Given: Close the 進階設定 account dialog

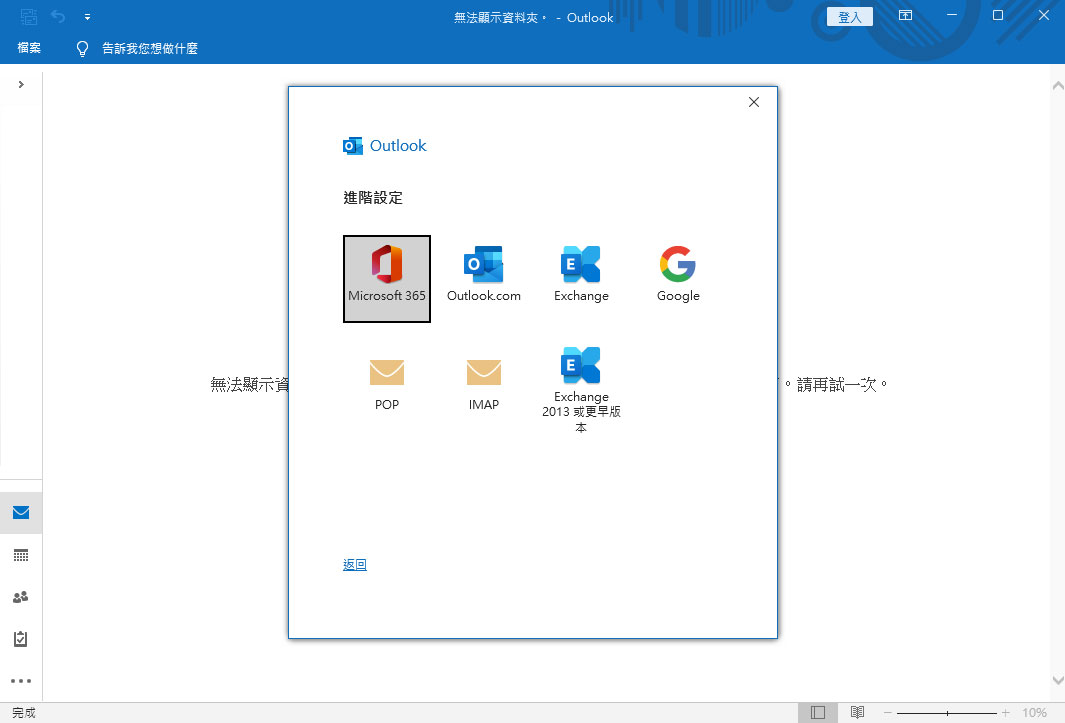Looking at the screenshot, I should pos(753,102).
